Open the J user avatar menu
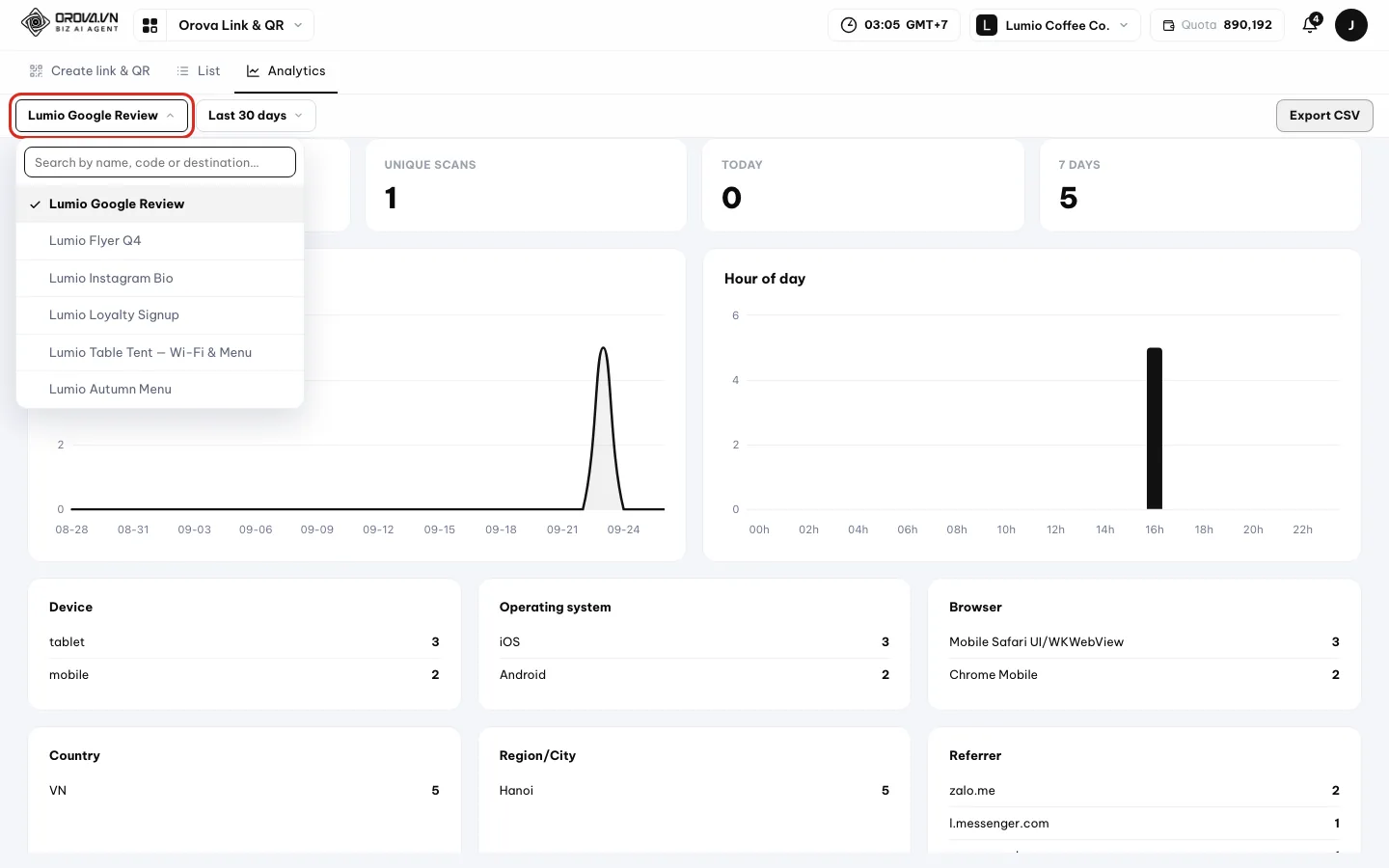 pyautogui.click(x=1350, y=25)
